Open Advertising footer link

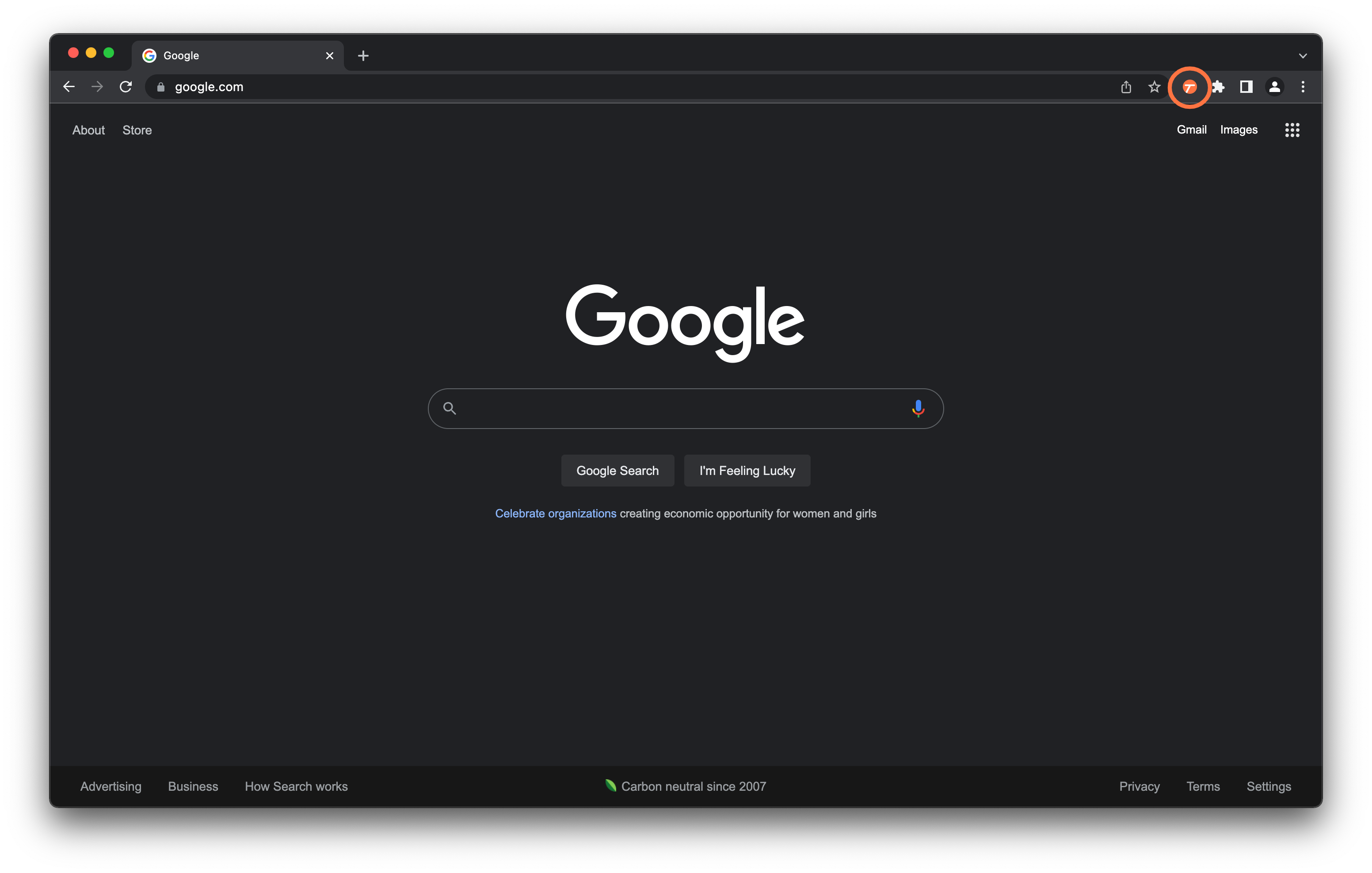[111, 786]
